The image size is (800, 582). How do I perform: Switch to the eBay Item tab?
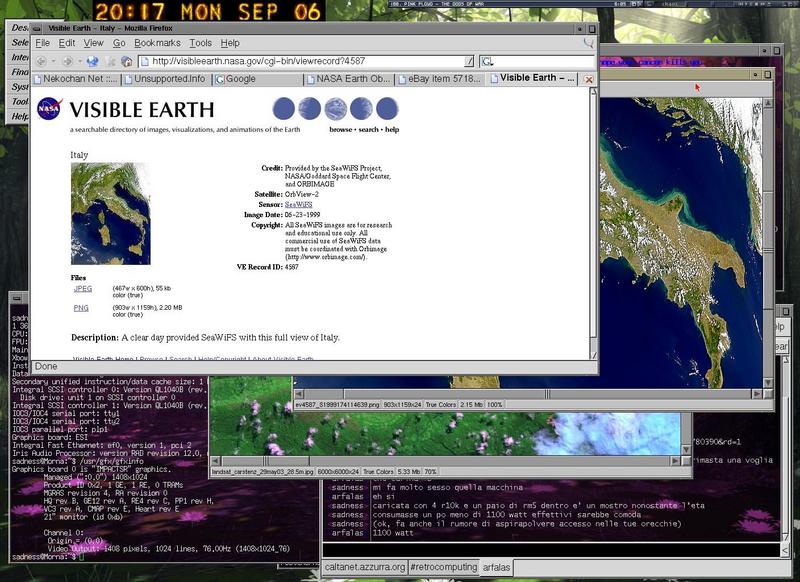440,79
